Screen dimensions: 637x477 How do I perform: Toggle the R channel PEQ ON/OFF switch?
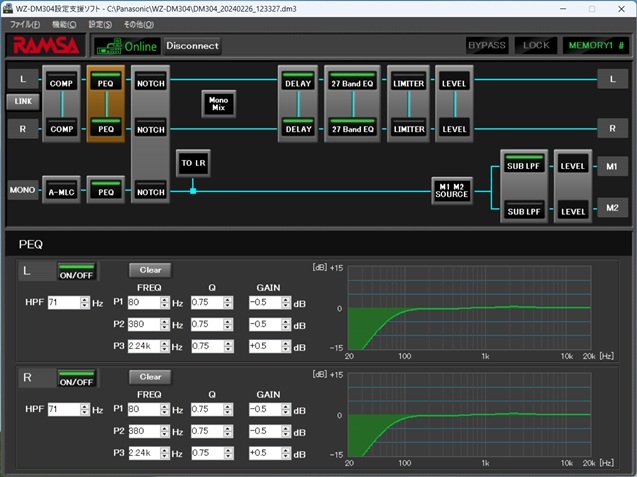click(x=76, y=380)
